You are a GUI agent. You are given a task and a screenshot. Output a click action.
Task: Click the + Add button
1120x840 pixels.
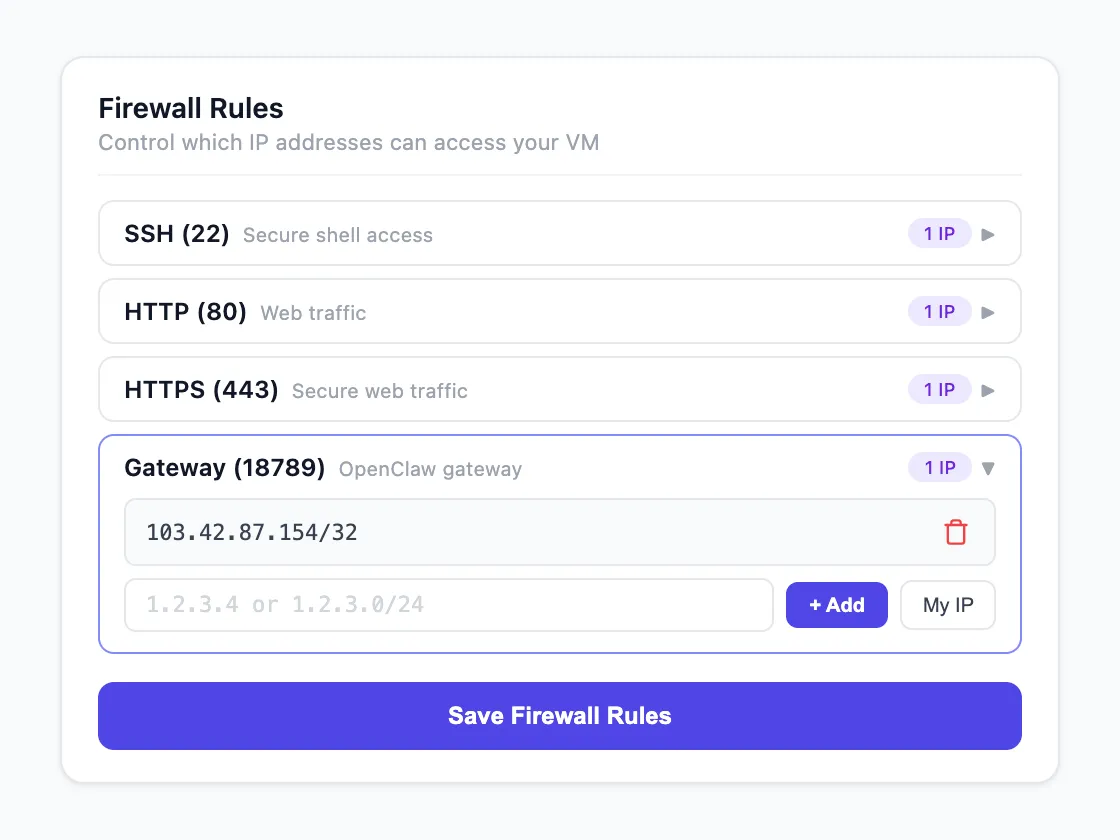pyautogui.click(x=836, y=605)
